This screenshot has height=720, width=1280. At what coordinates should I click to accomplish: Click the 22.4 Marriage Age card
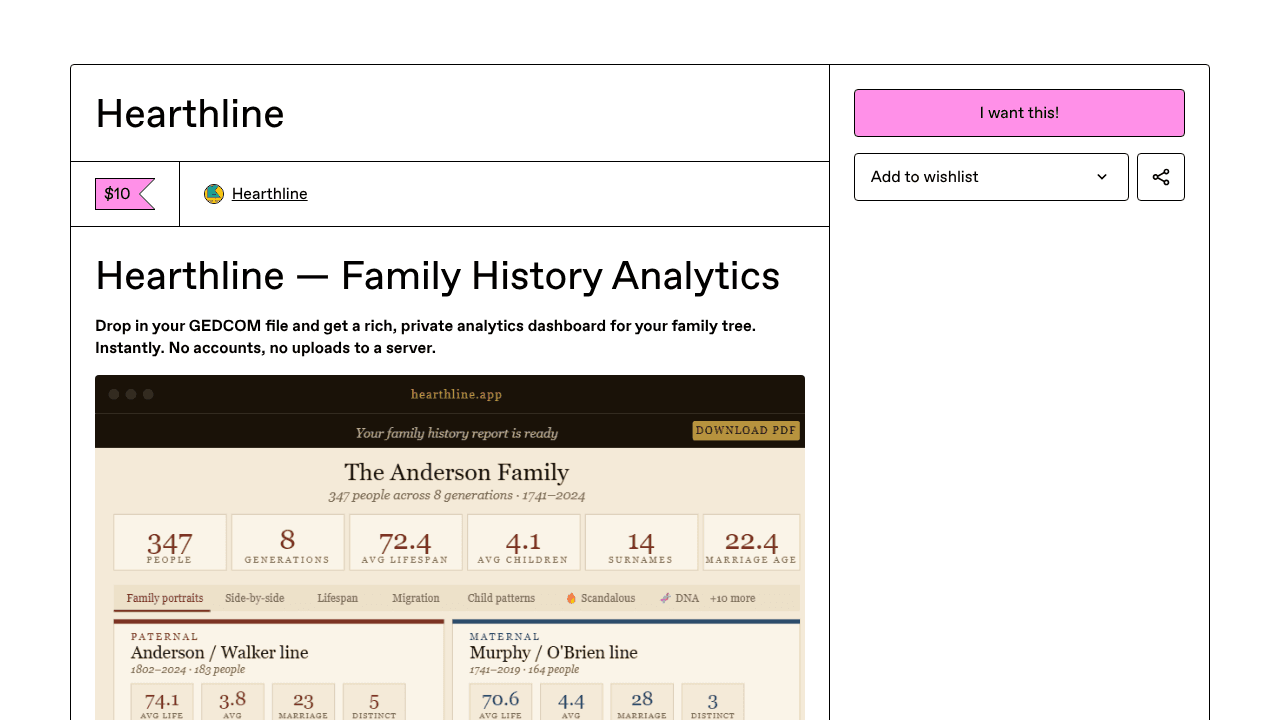point(752,543)
